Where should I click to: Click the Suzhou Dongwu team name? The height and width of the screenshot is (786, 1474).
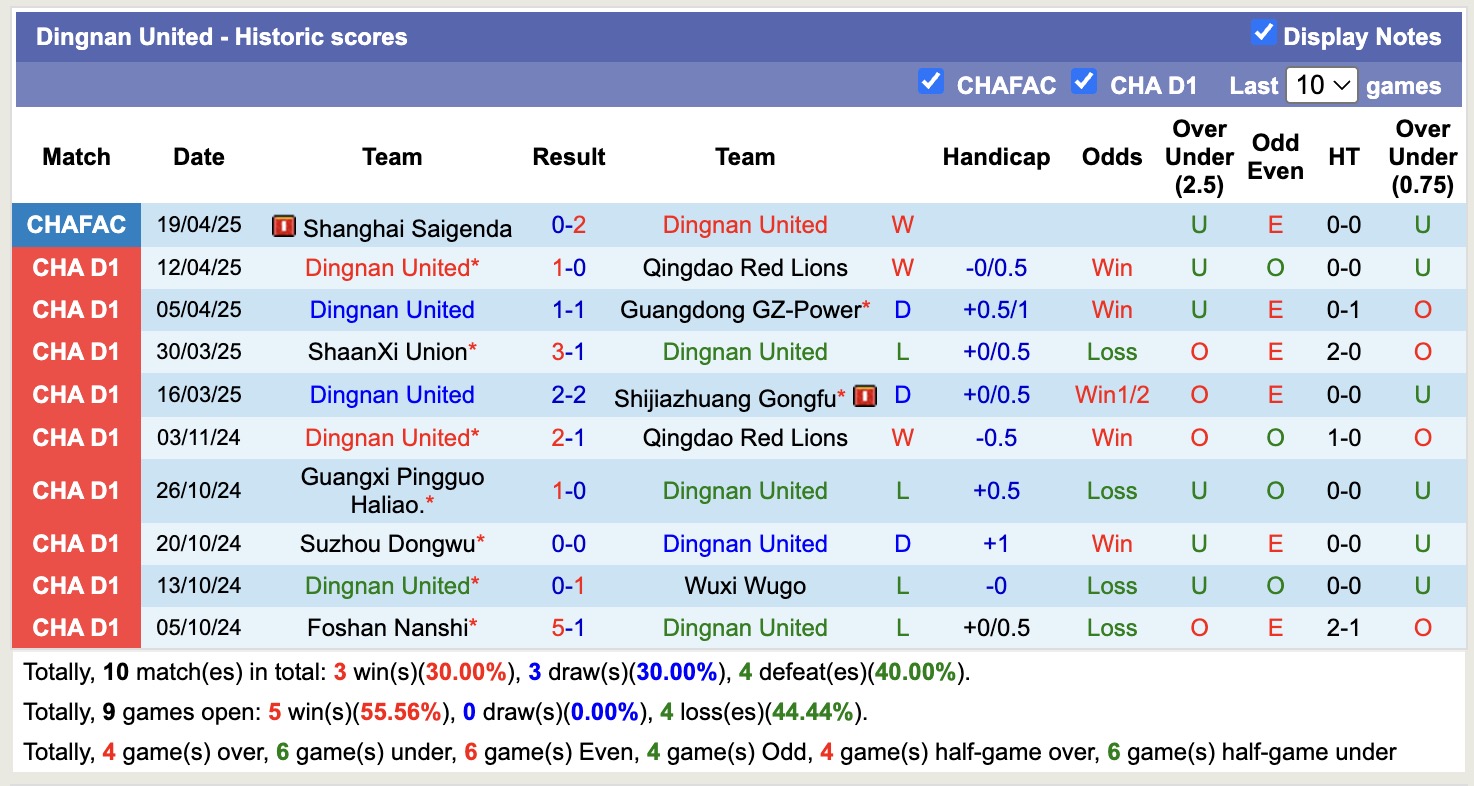click(x=387, y=543)
